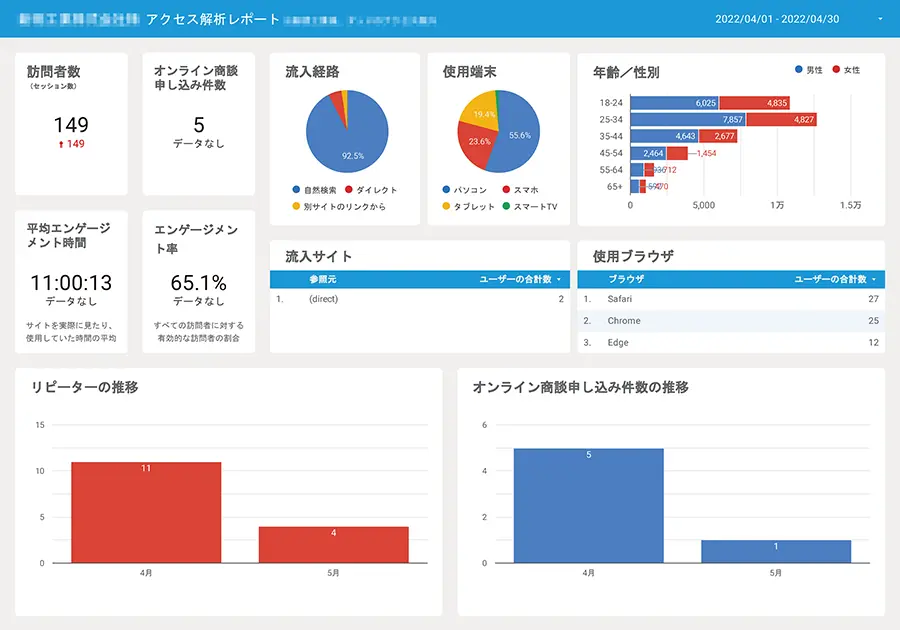
Task: Click the スマホ legend dot
Action: pos(506,190)
